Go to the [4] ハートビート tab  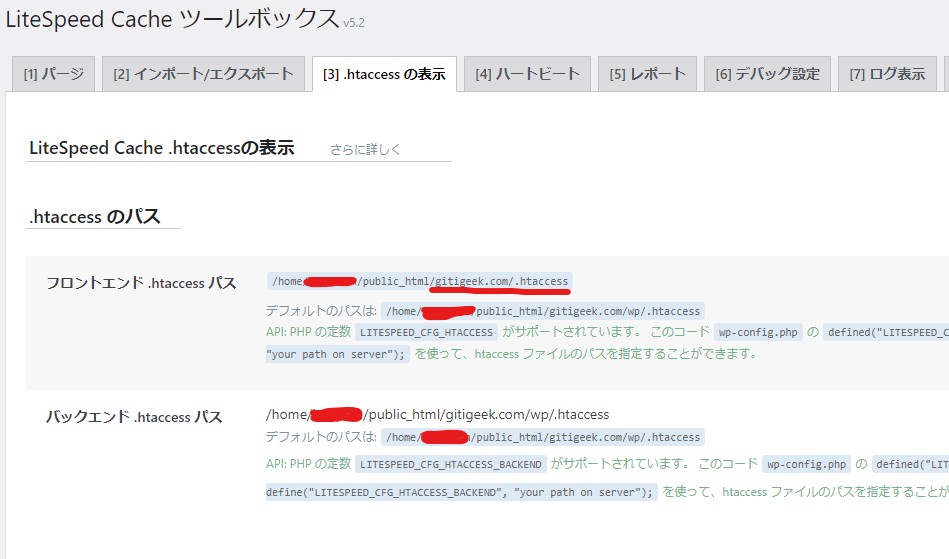coord(527,74)
